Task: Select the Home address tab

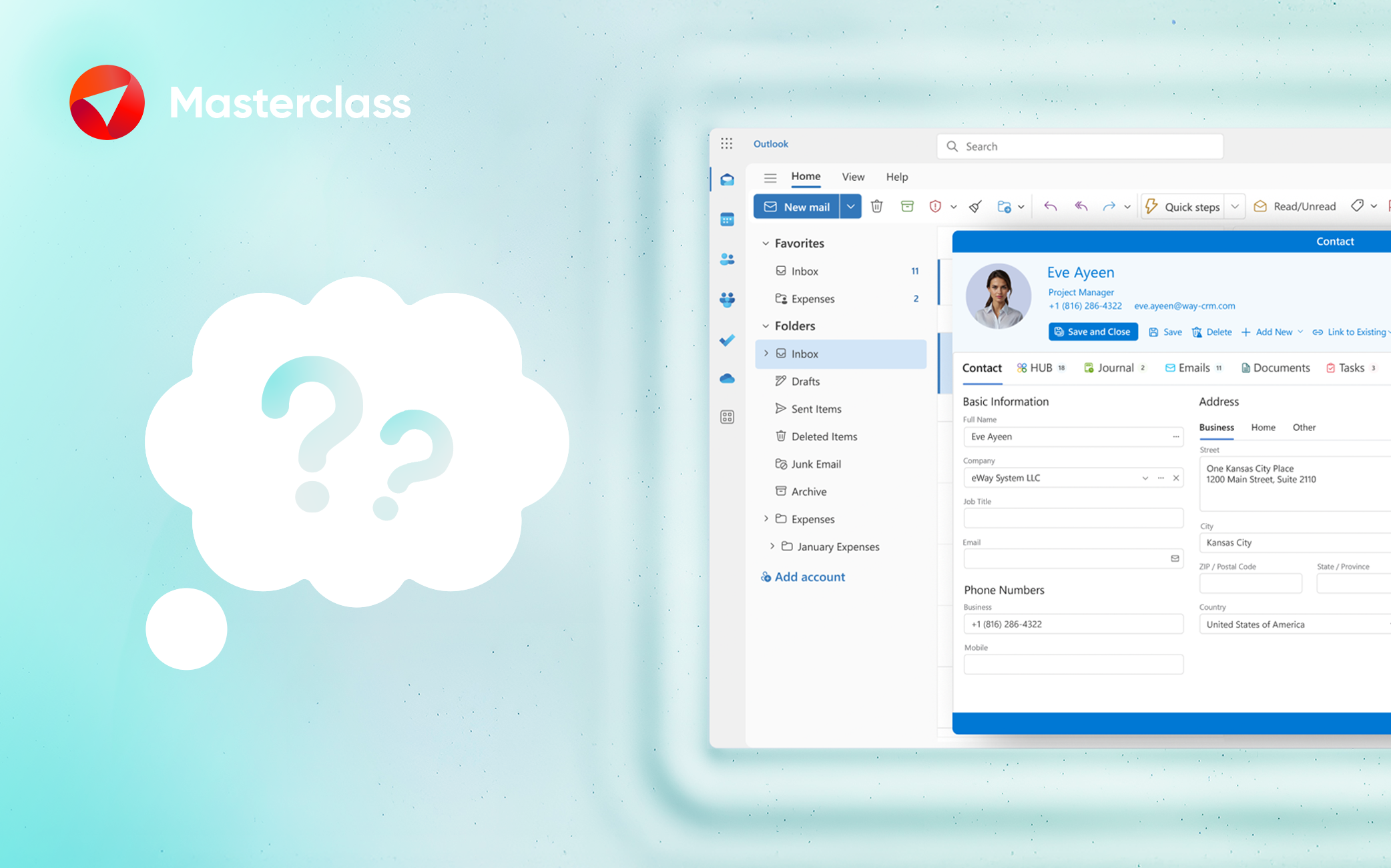Action: pos(1263,428)
